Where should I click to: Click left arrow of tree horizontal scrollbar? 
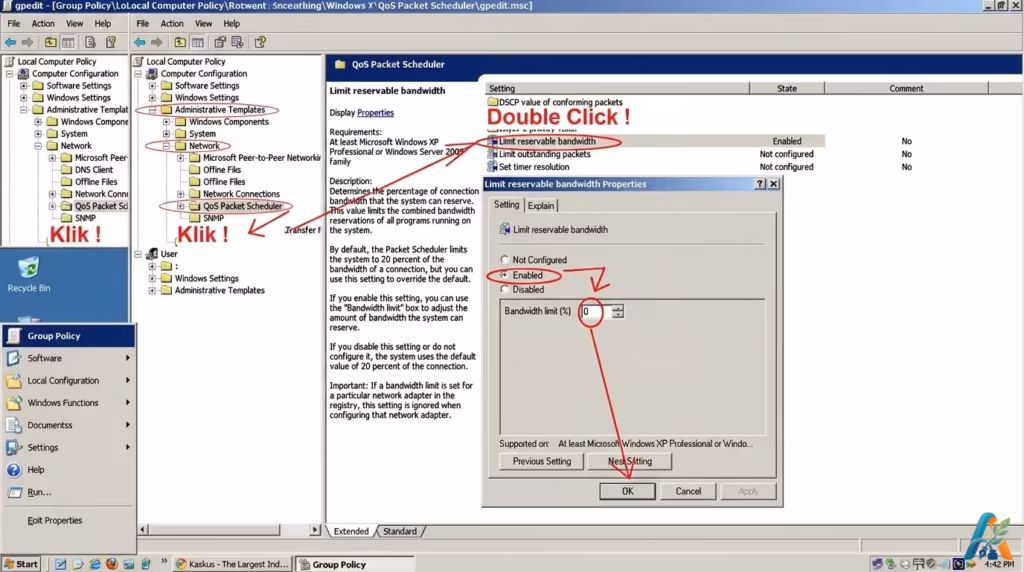click(143, 530)
